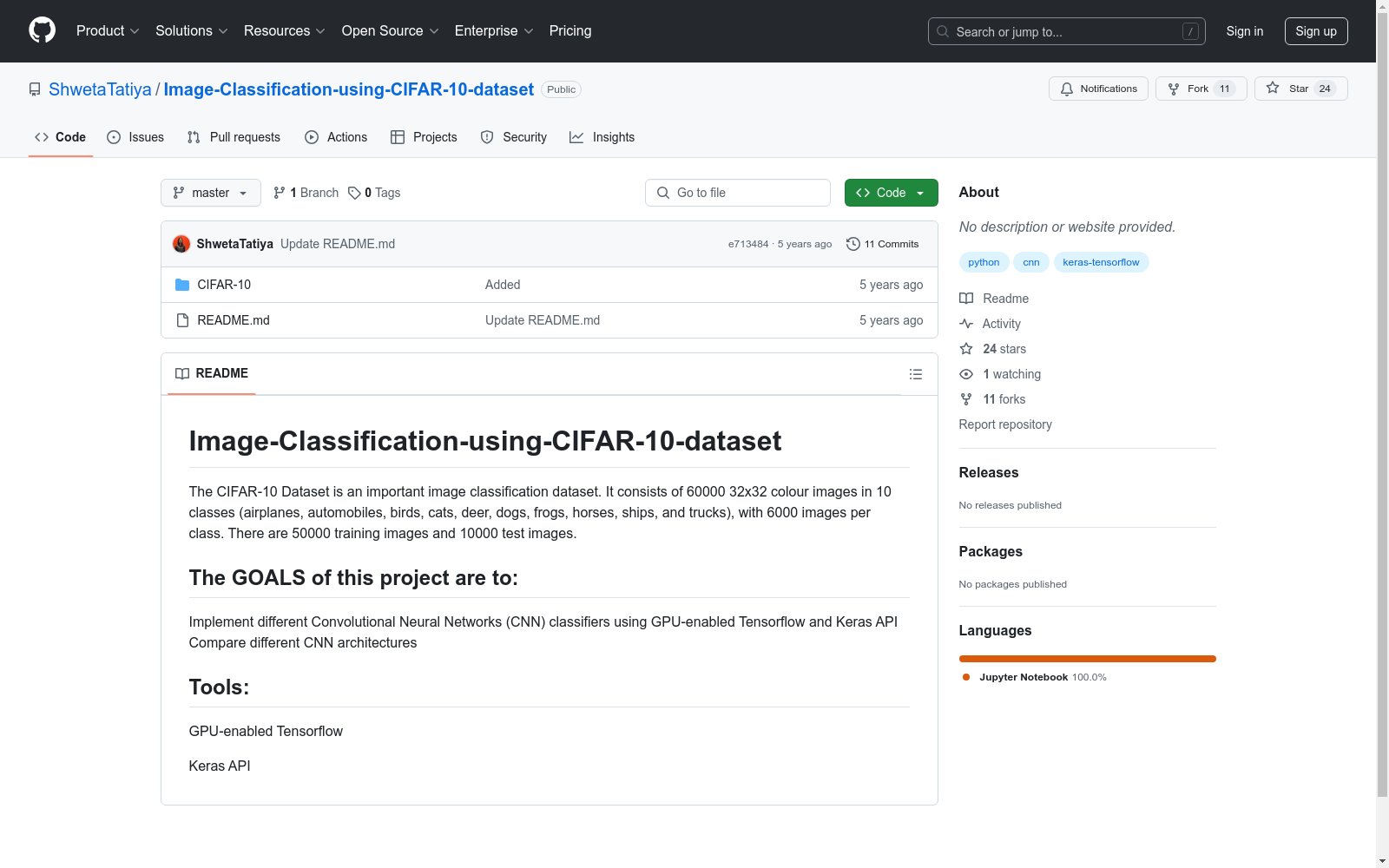The width and height of the screenshot is (1389, 868).
Task: Expand the Open Source menu
Action: coord(390,31)
